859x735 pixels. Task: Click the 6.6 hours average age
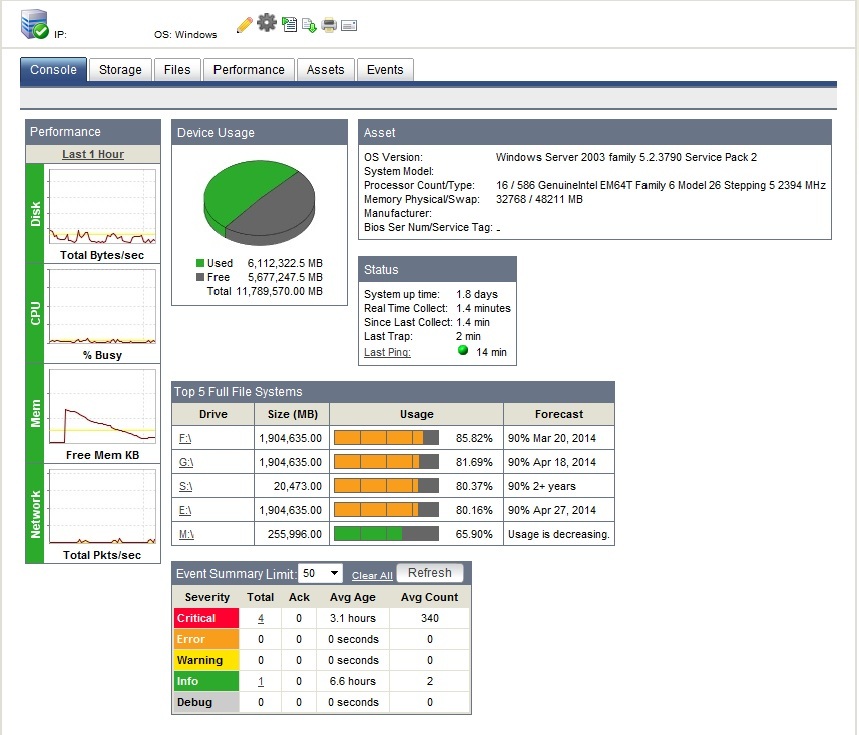353,681
